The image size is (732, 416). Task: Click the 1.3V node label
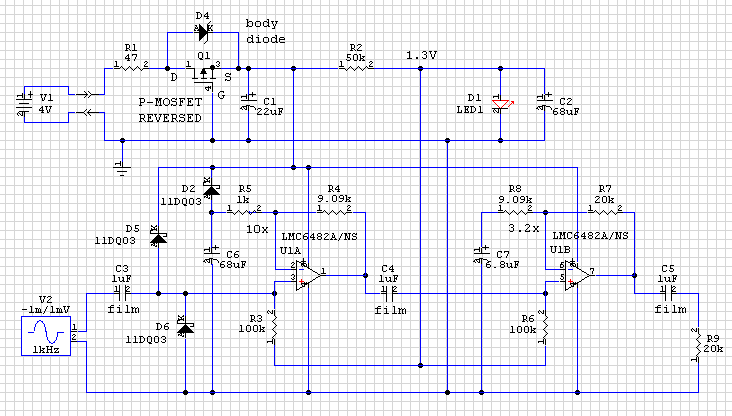421,55
